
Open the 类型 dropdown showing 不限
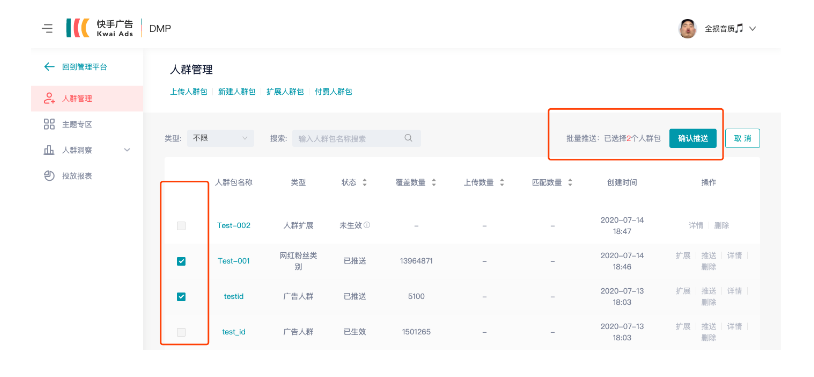(x=221, y=138)
